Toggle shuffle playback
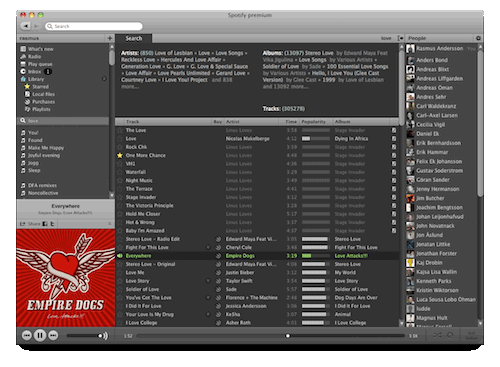 [x=437, y=335]
